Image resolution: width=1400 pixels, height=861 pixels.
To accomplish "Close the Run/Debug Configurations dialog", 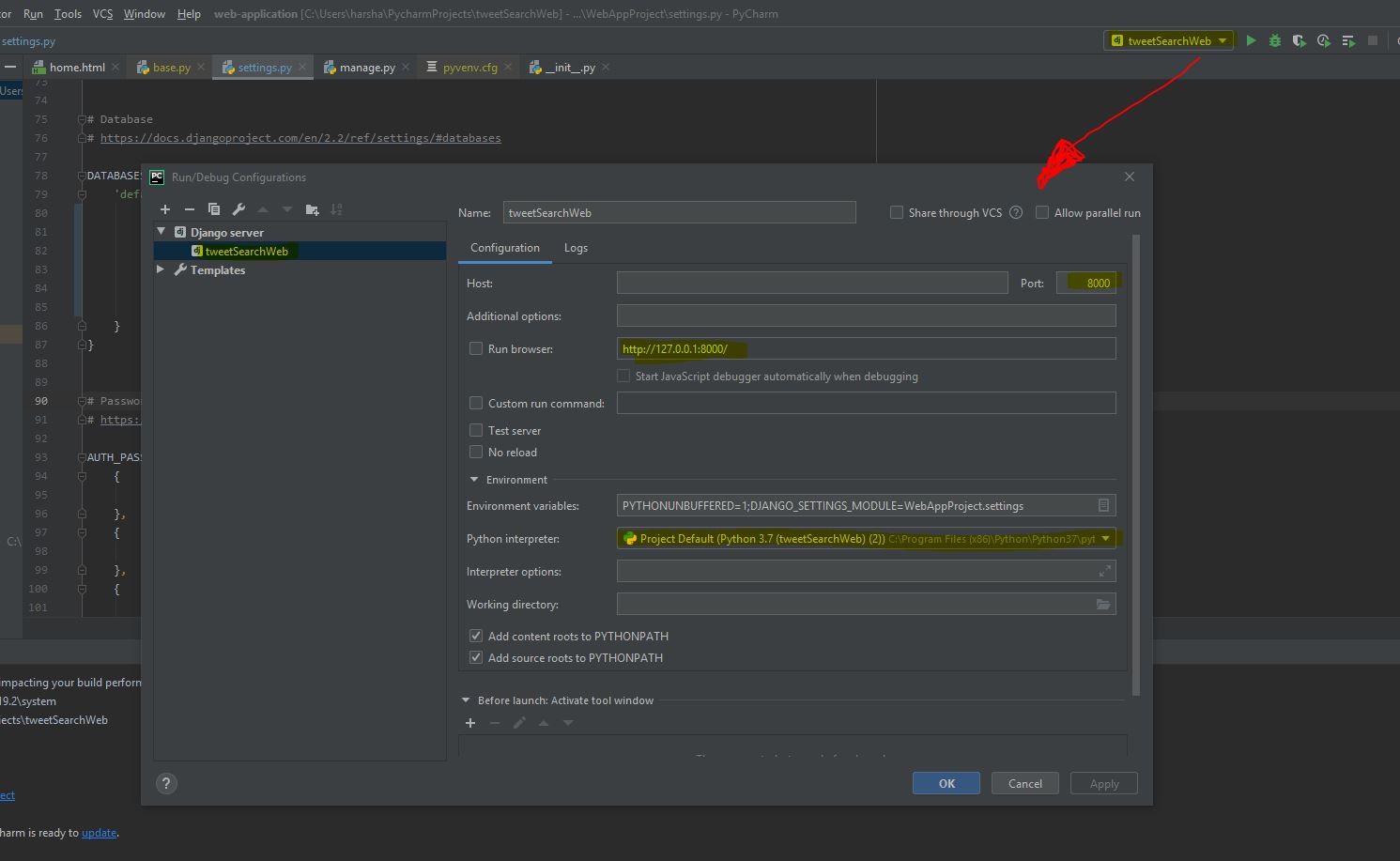I will click(1130, 177).
